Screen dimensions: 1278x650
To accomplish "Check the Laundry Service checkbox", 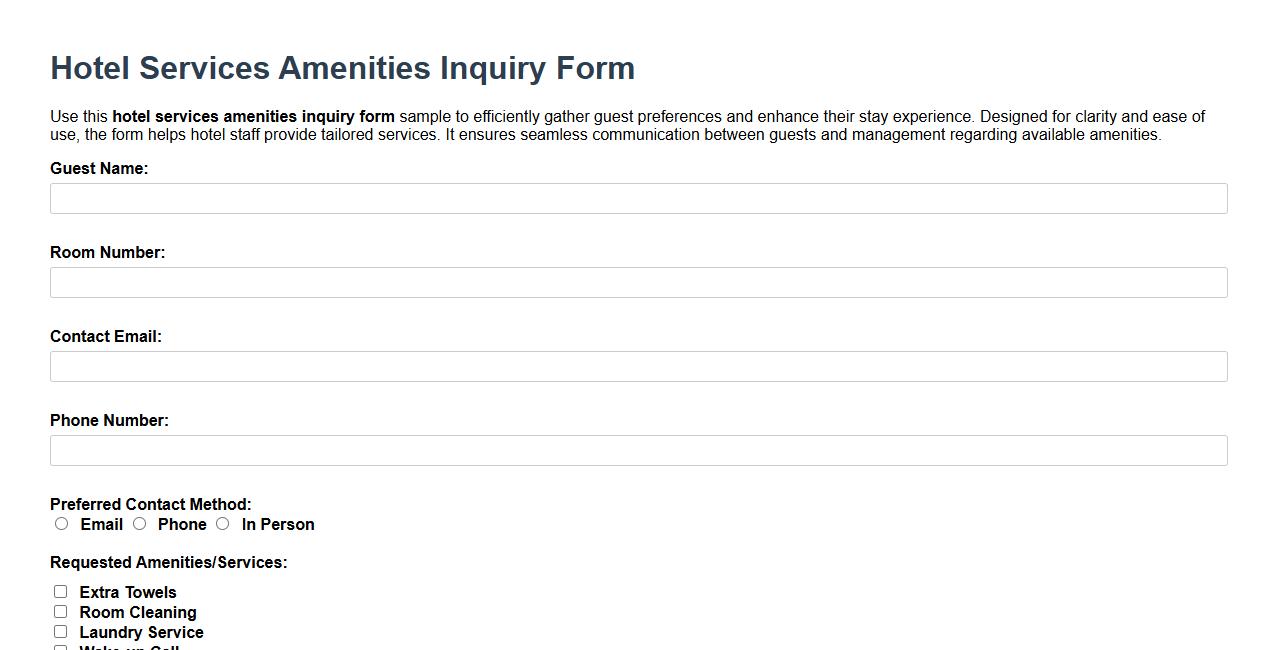I will [61, 631].
